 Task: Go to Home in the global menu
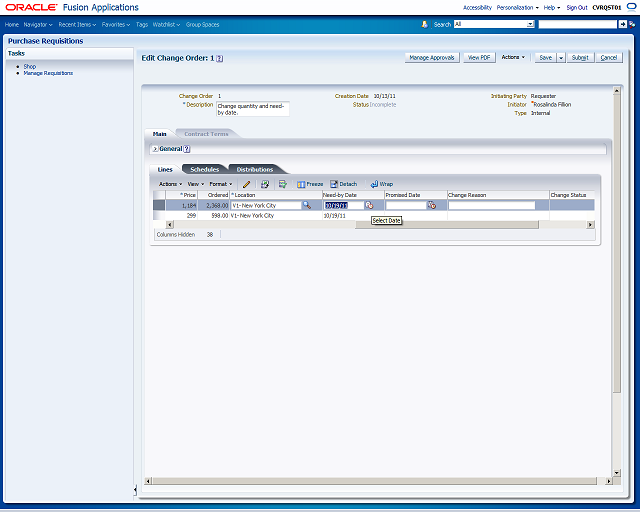click(11, 24)
